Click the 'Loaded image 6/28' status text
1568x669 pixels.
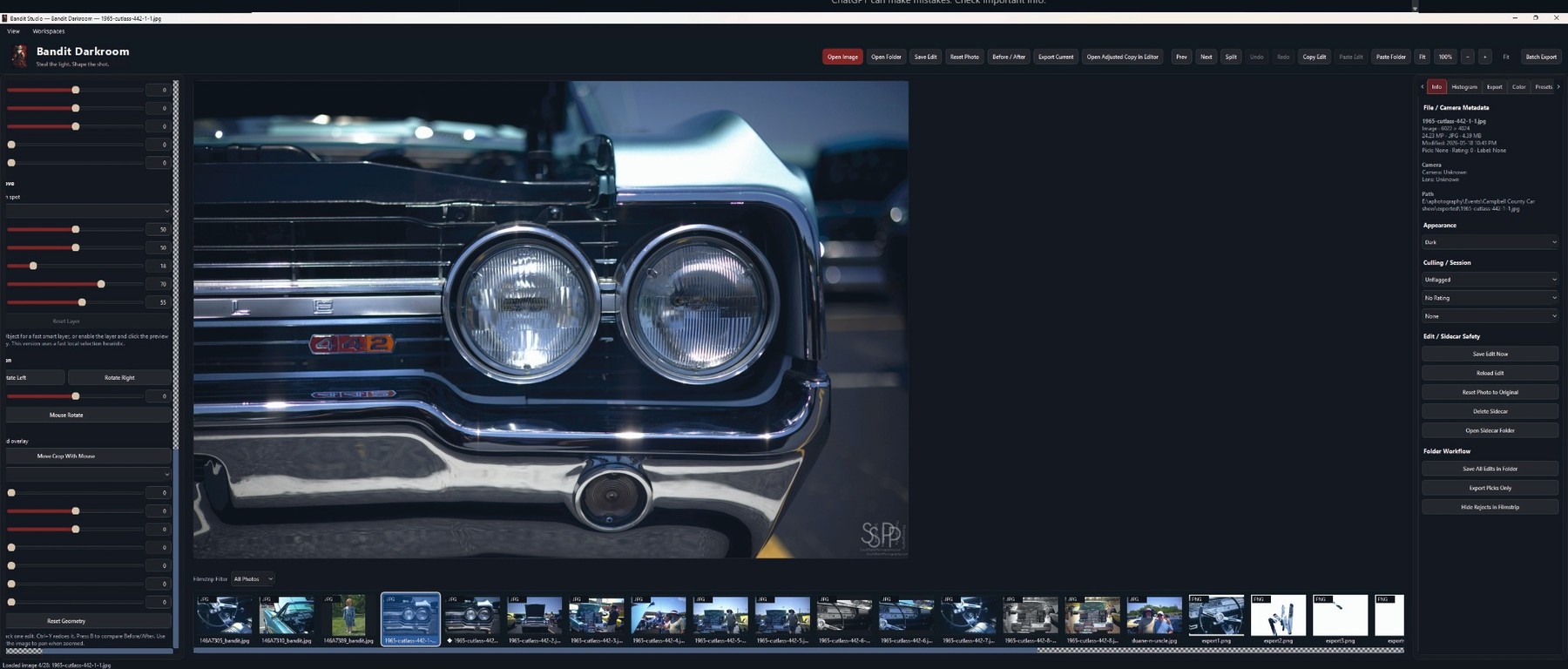pyautogui.click(x=57, y=665)
